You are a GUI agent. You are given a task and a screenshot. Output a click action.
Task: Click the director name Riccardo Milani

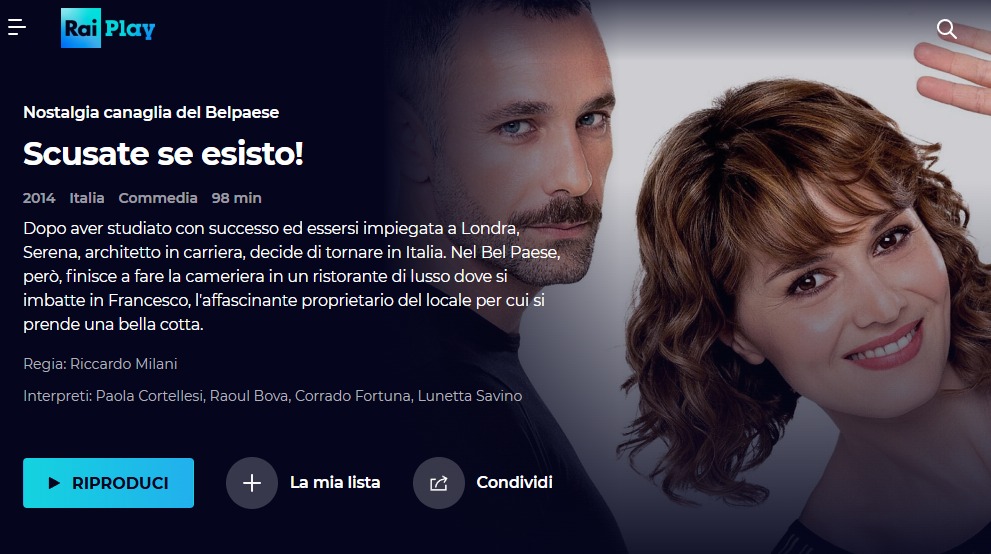(123, 364)
